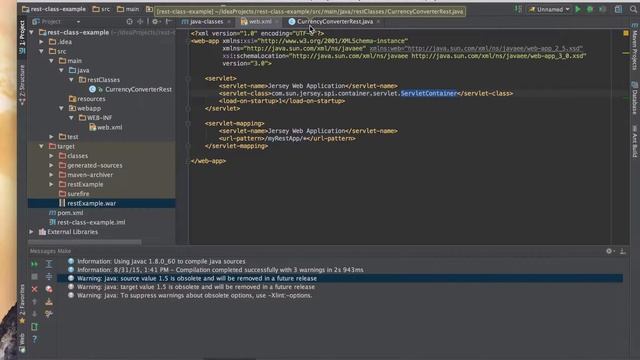Open Maven Projects tool window
The height and width of the screenshot is (360, 640).
635,47
